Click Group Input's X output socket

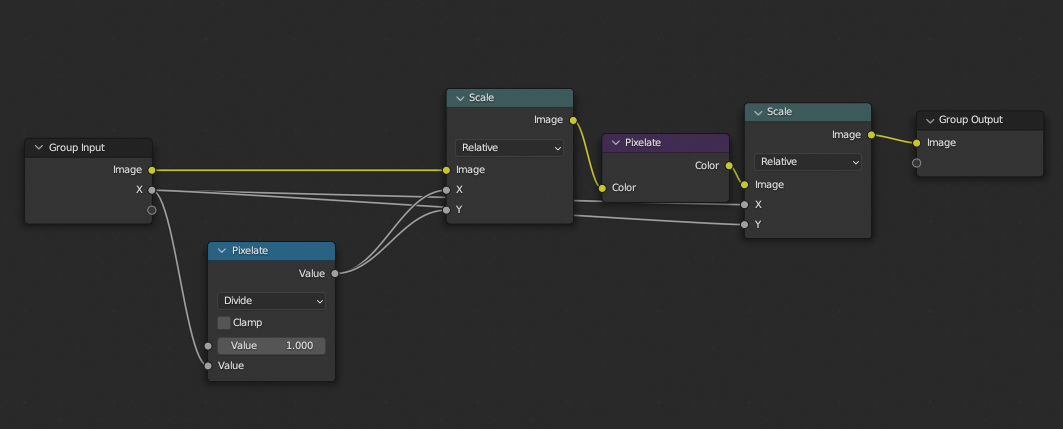152,190
